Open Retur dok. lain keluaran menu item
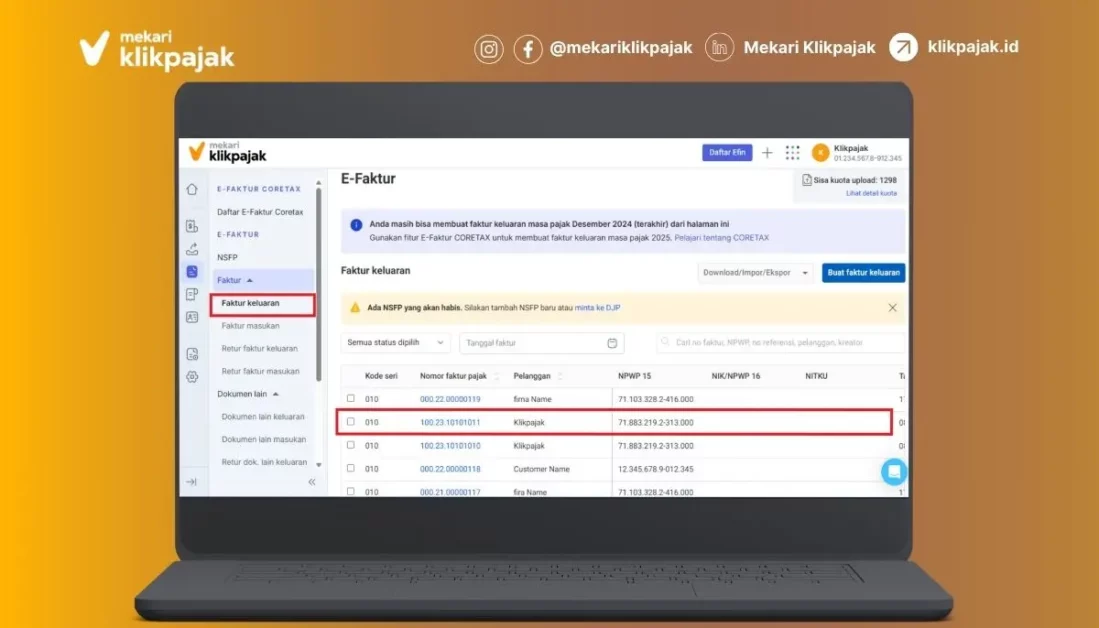The height and width of the screenshot is (628, 1099). (264, 462)
